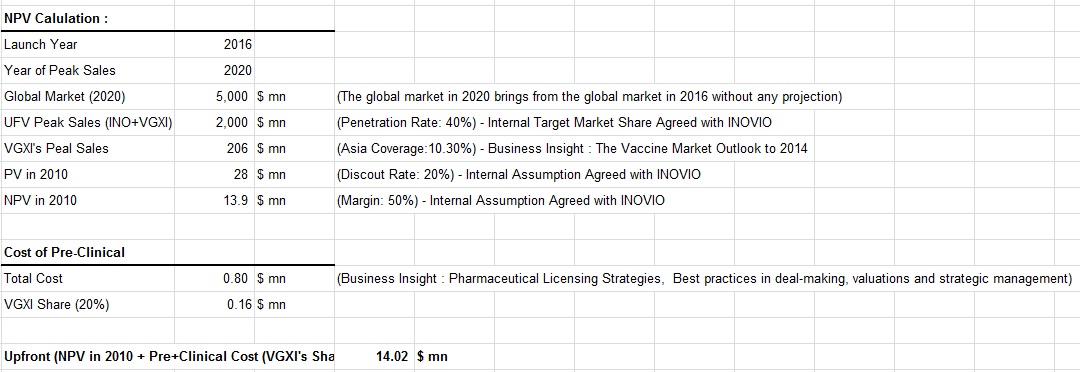Select the Discout Rate 20% note cell

point(519,174)
